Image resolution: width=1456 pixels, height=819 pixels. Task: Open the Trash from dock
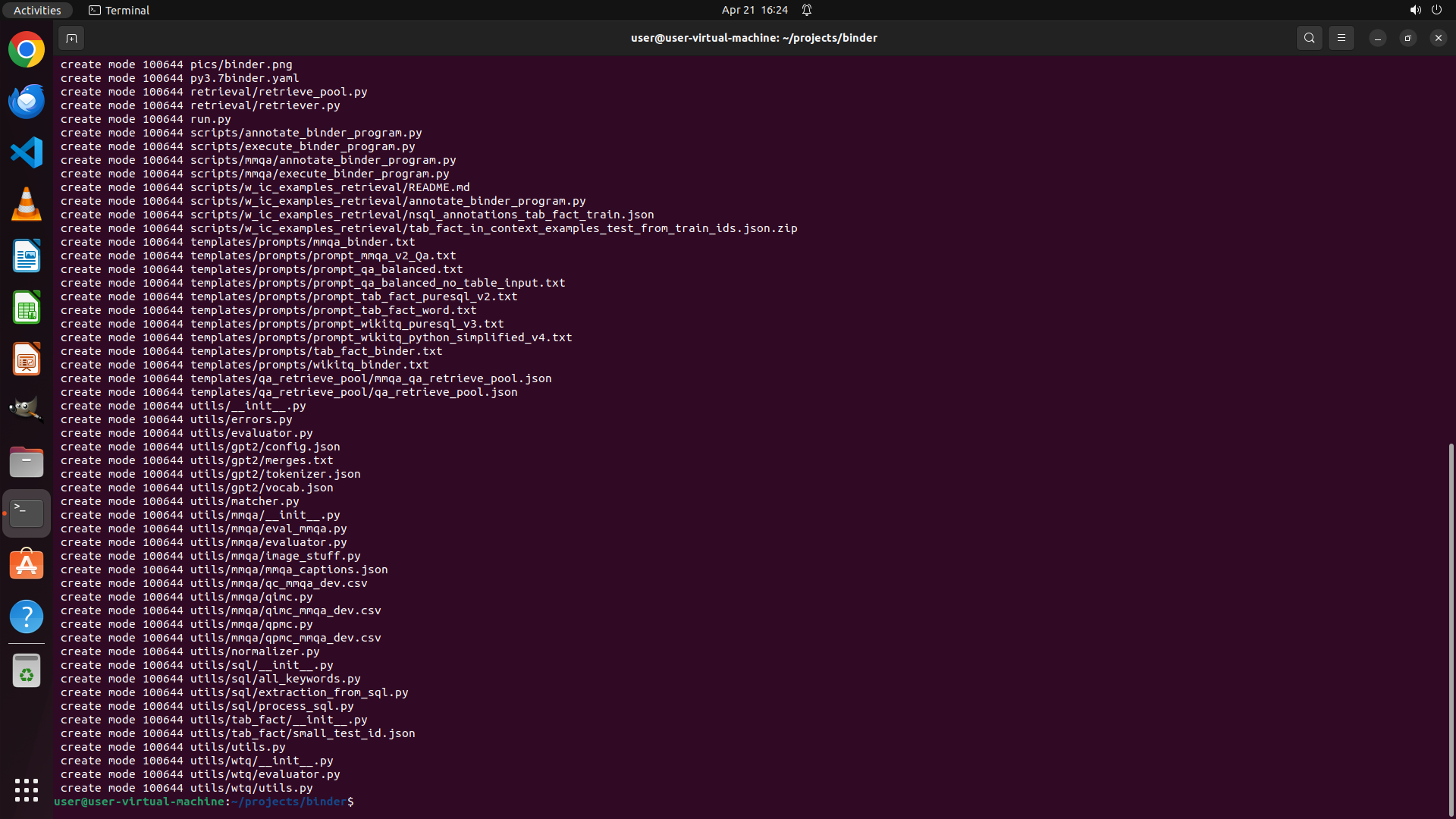[x=27, y=671]
